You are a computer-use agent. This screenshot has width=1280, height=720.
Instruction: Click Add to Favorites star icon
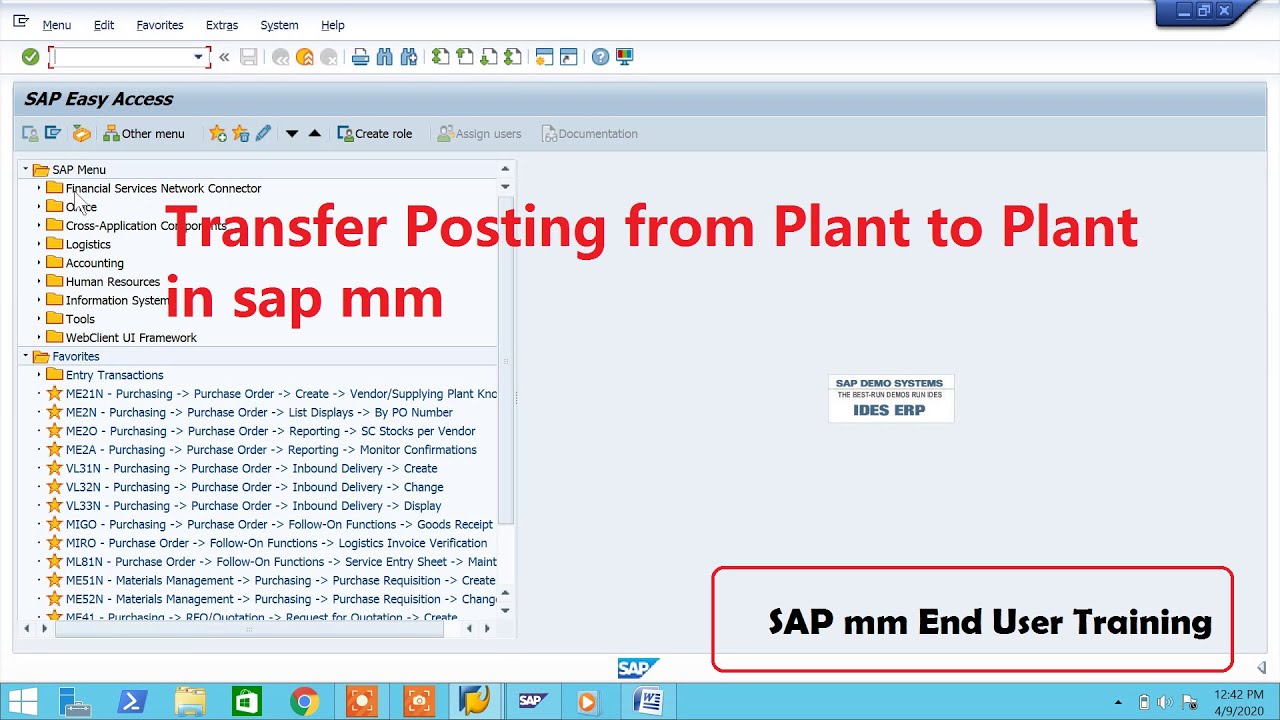pyautogui.click(x=217, y=133)
